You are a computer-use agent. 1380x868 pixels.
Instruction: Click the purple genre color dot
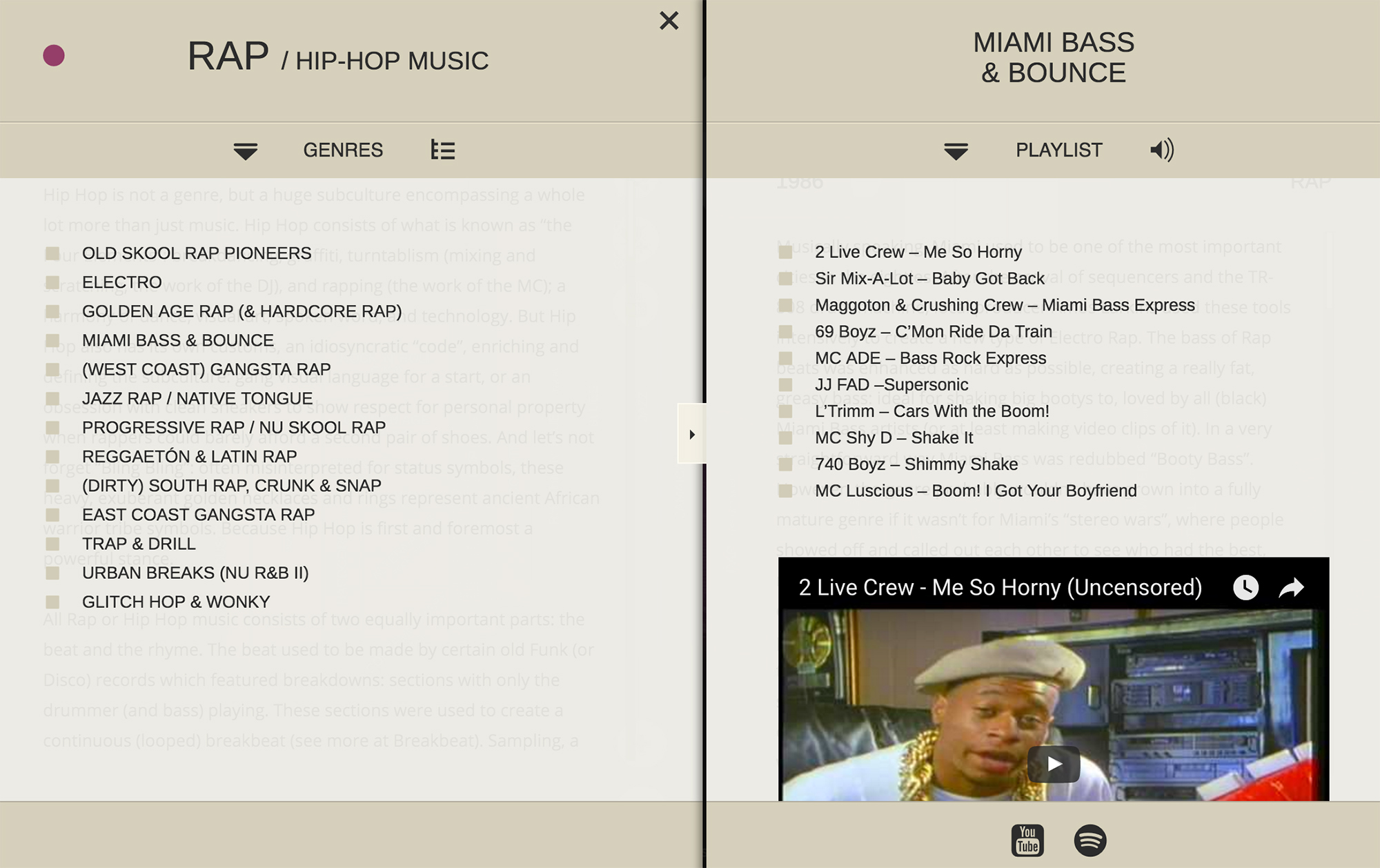point(54,55)
